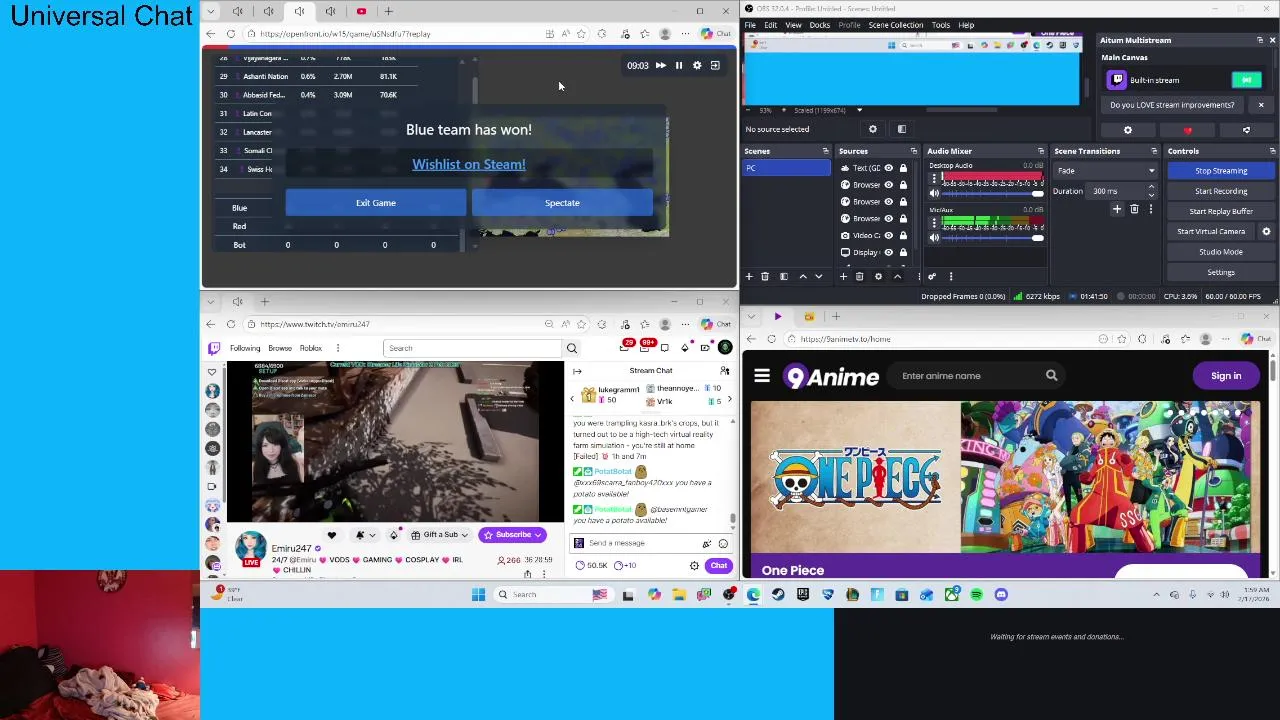Mute Mic/Aux in OBS mixer
The height and width of the screenshot is (720, 1280).
coord(934,238)
